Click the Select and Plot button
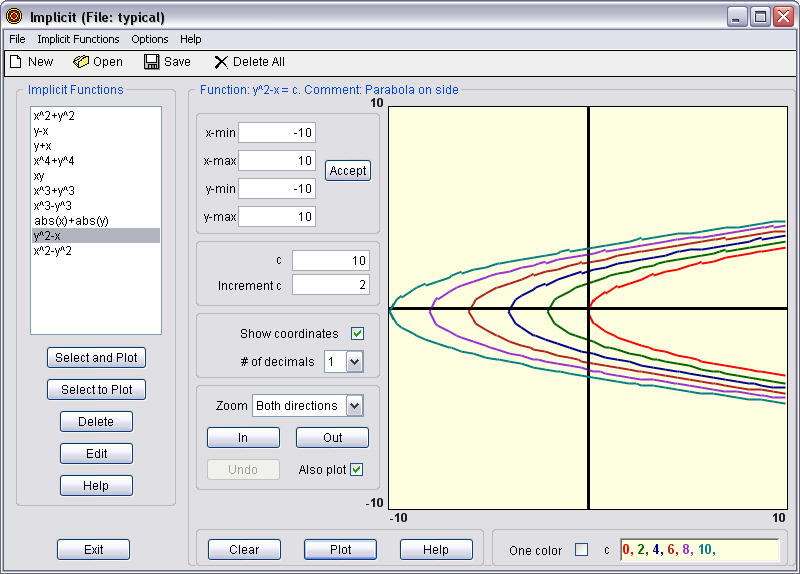 tap(96, 358)
